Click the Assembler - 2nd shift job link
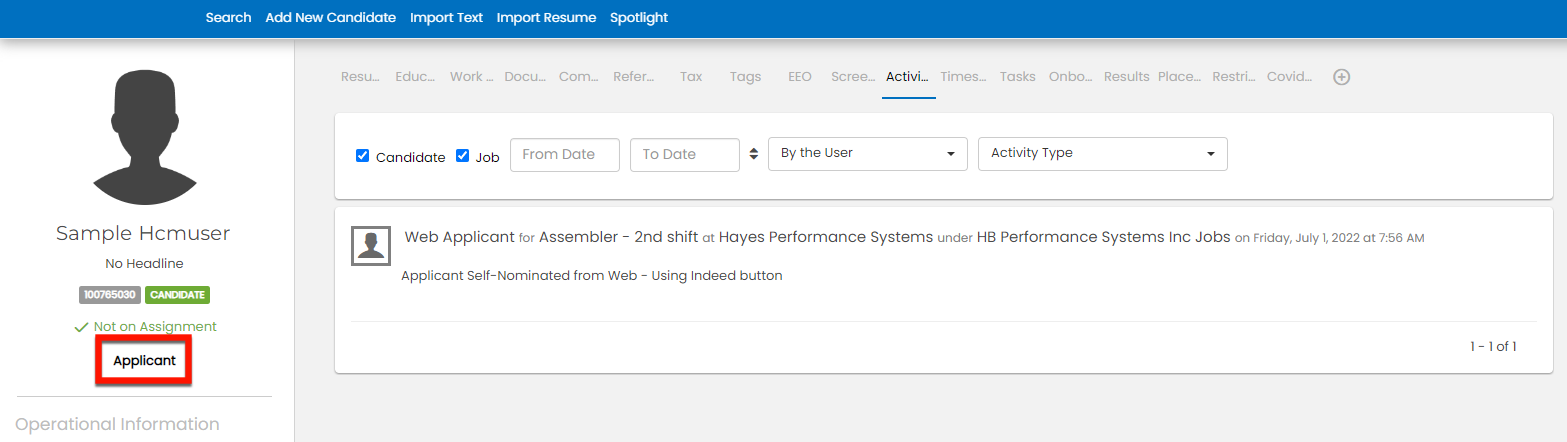This screenshot has width=1567, height=442. 618,238
